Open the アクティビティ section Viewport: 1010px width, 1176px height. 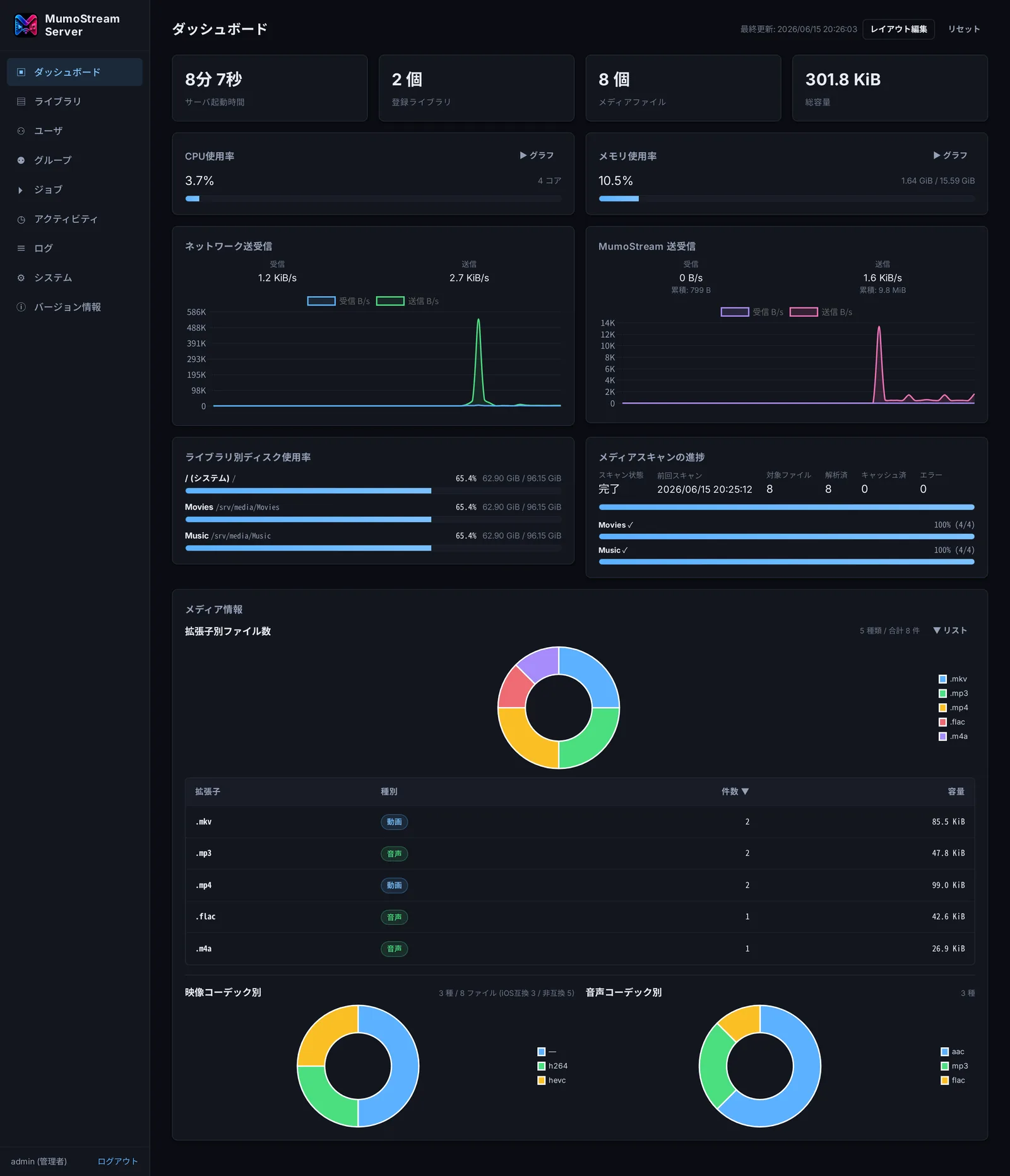[74, 219]
